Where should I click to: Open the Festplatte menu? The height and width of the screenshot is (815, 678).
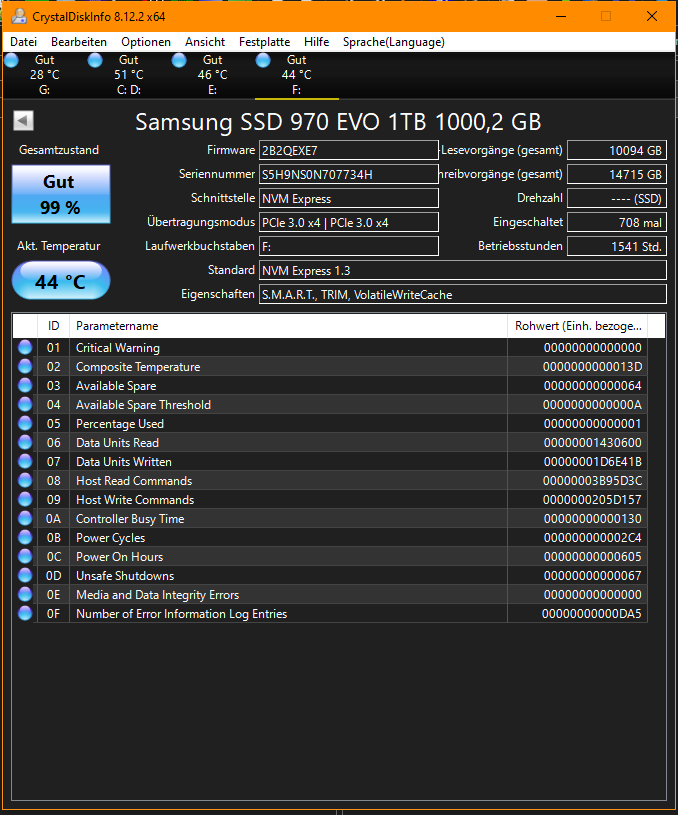(x=264, y=42)
